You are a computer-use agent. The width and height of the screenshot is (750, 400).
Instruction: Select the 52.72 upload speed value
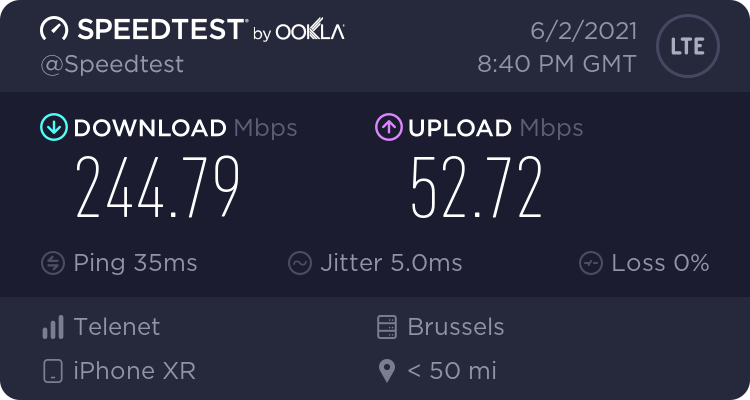click(x=477, y=189)
